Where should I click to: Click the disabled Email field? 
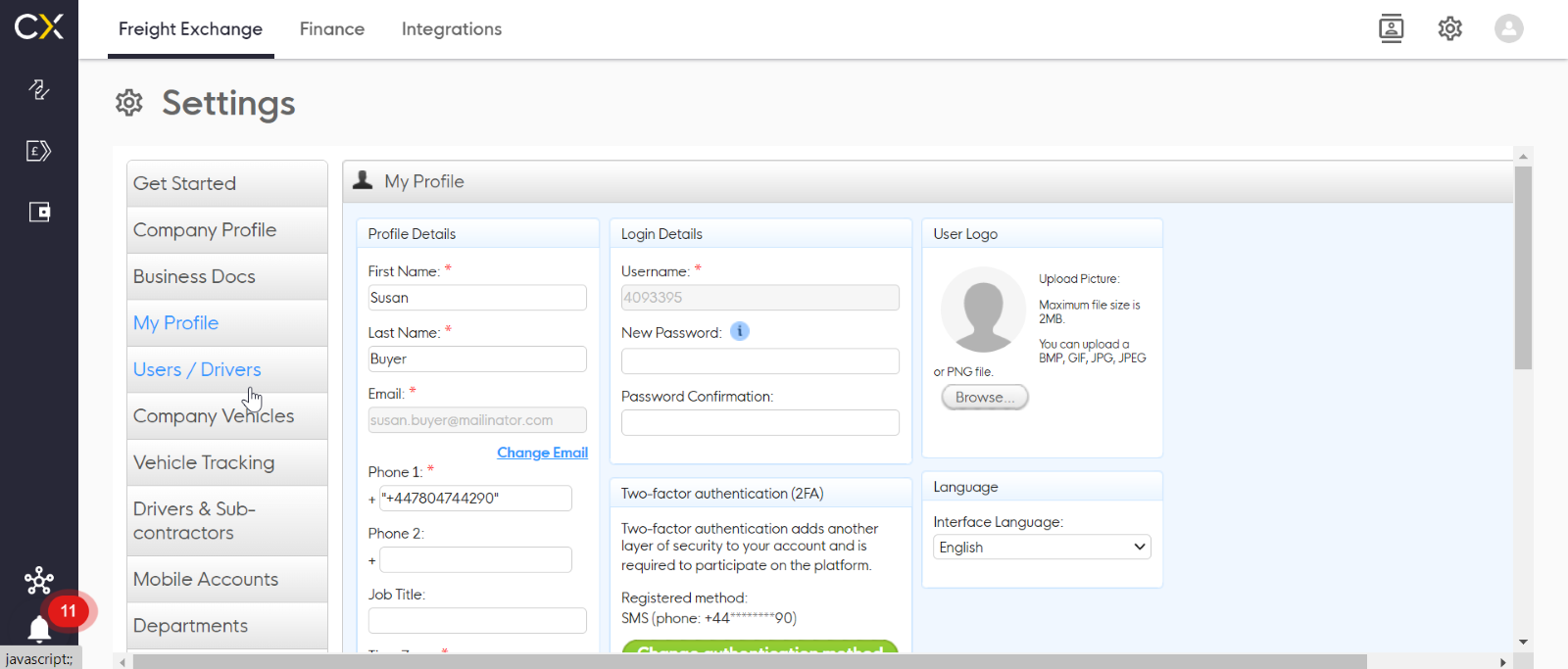pos(477,420)
